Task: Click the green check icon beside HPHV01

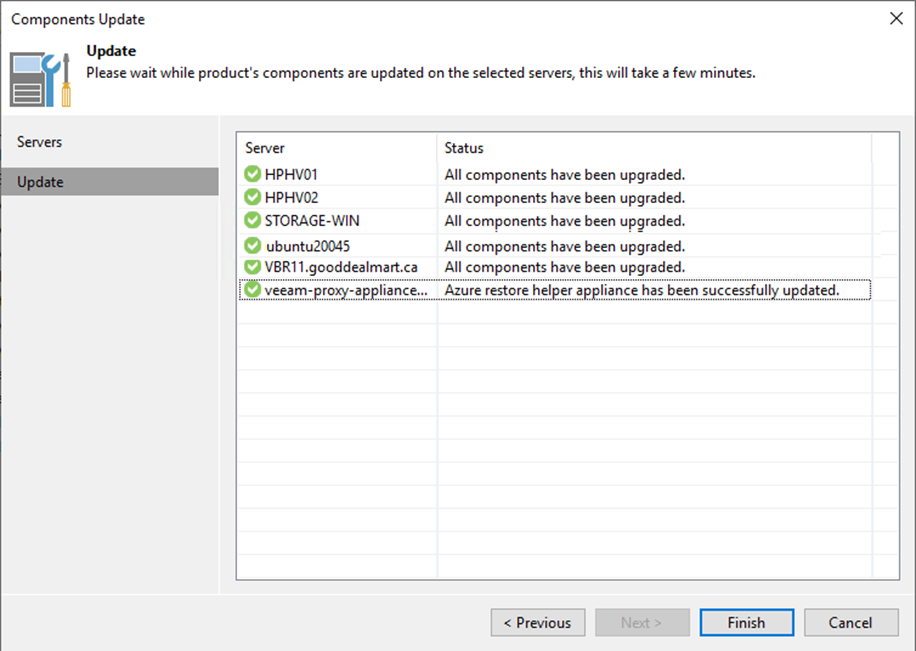Action: pyautogui.click(x=252, y=174)
